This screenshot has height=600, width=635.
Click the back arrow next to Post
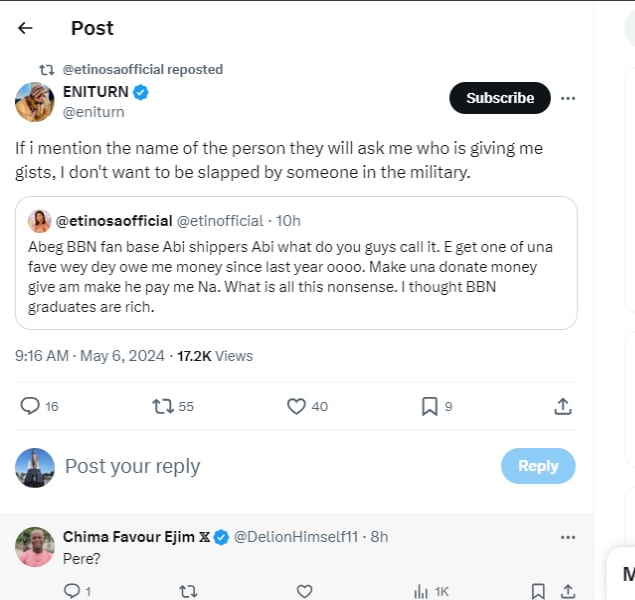click(26, 28)
